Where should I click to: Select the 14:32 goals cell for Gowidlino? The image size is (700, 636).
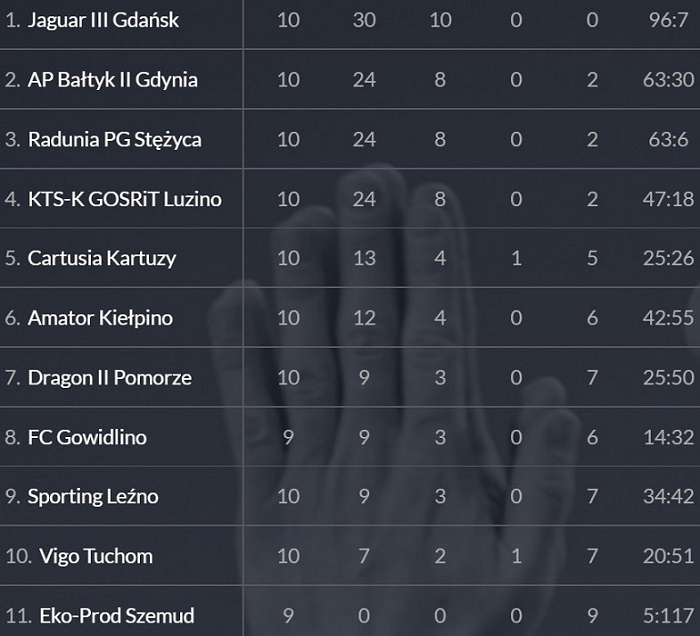[x=668, y=437]
